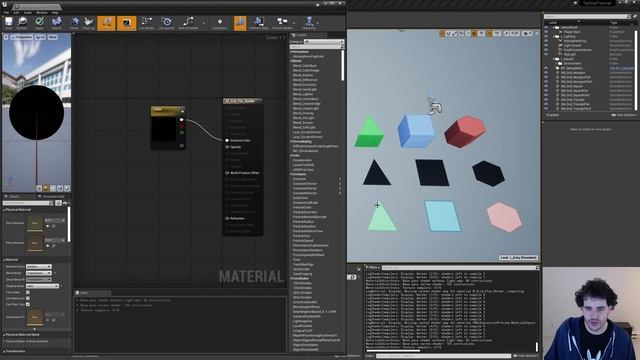Toggle the Two Sided checkbox
Viewport: 640px width, 360px height.
pyautogui.click(x=28, y=292)
